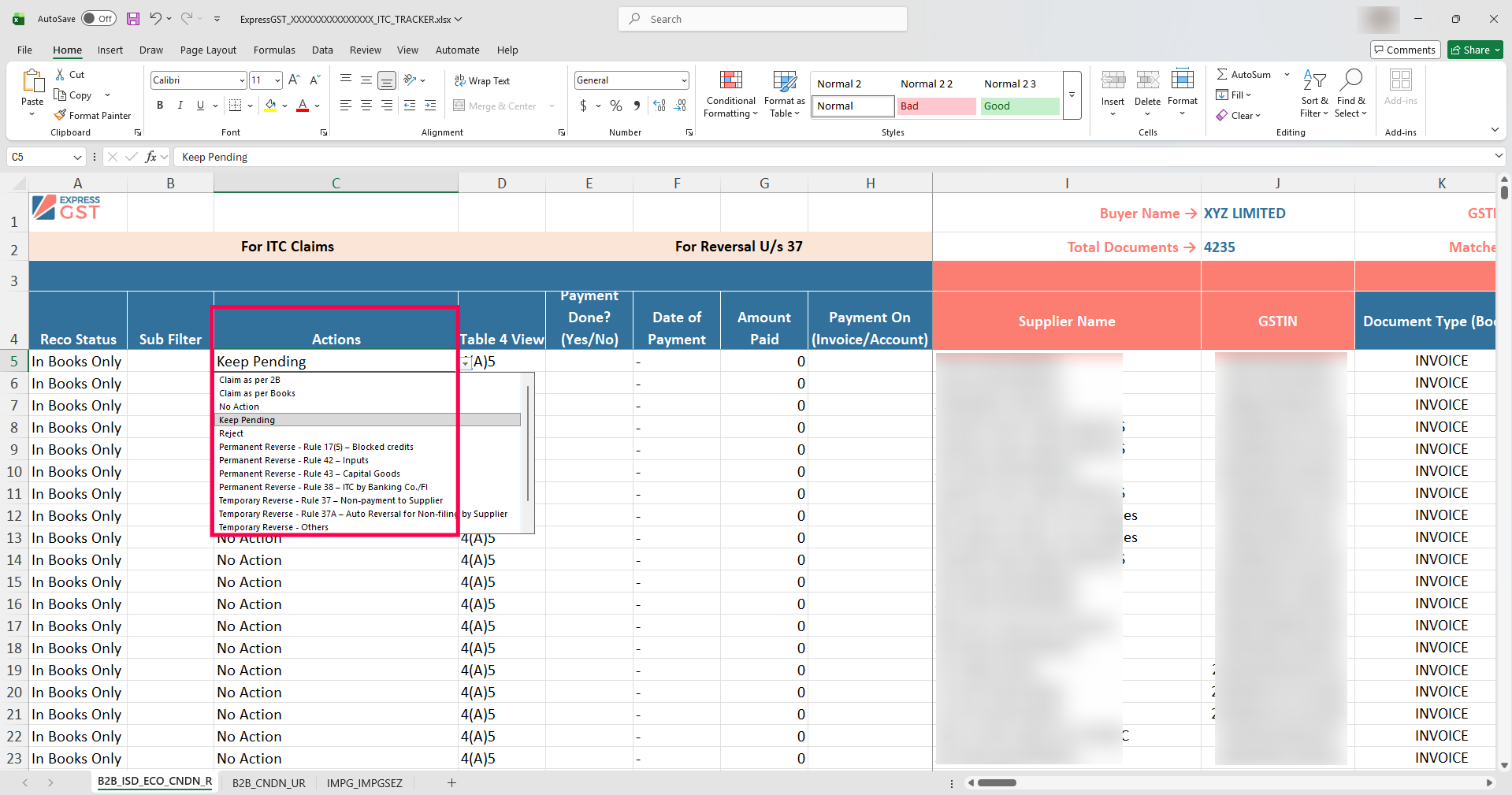Choose Reject from the Actions list

click(232, 433)
